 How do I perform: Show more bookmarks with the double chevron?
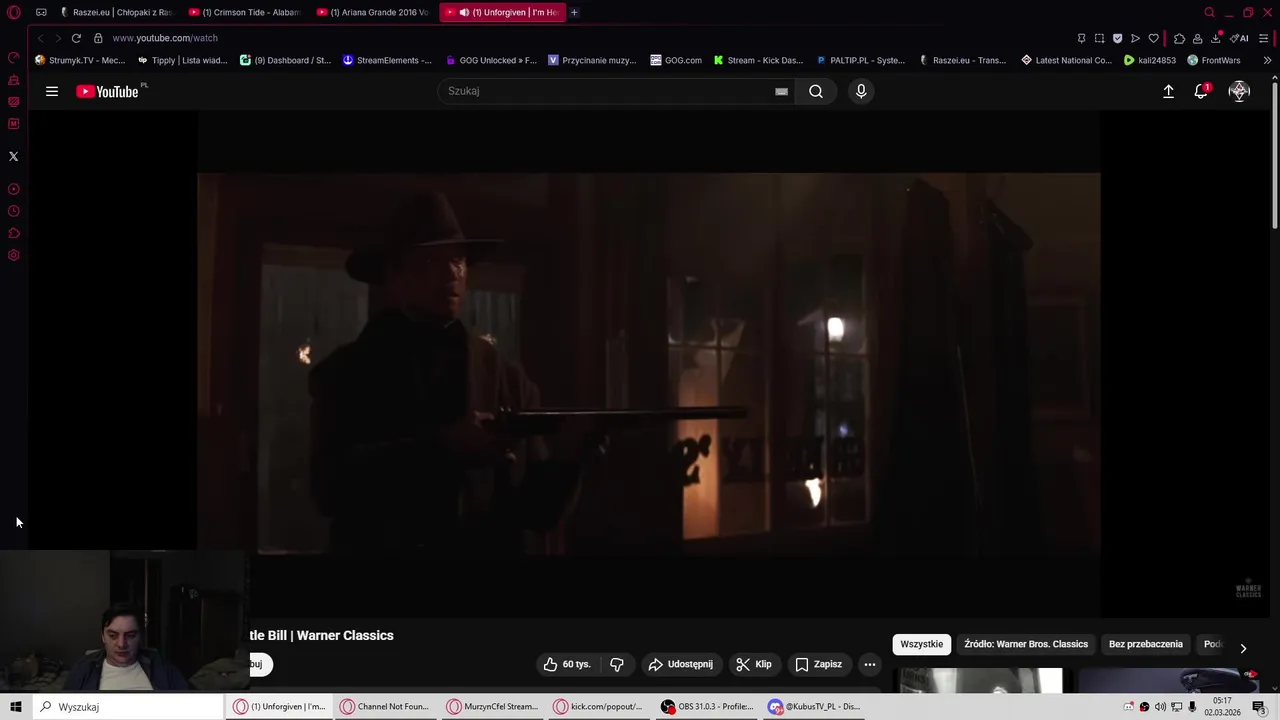1267,60
